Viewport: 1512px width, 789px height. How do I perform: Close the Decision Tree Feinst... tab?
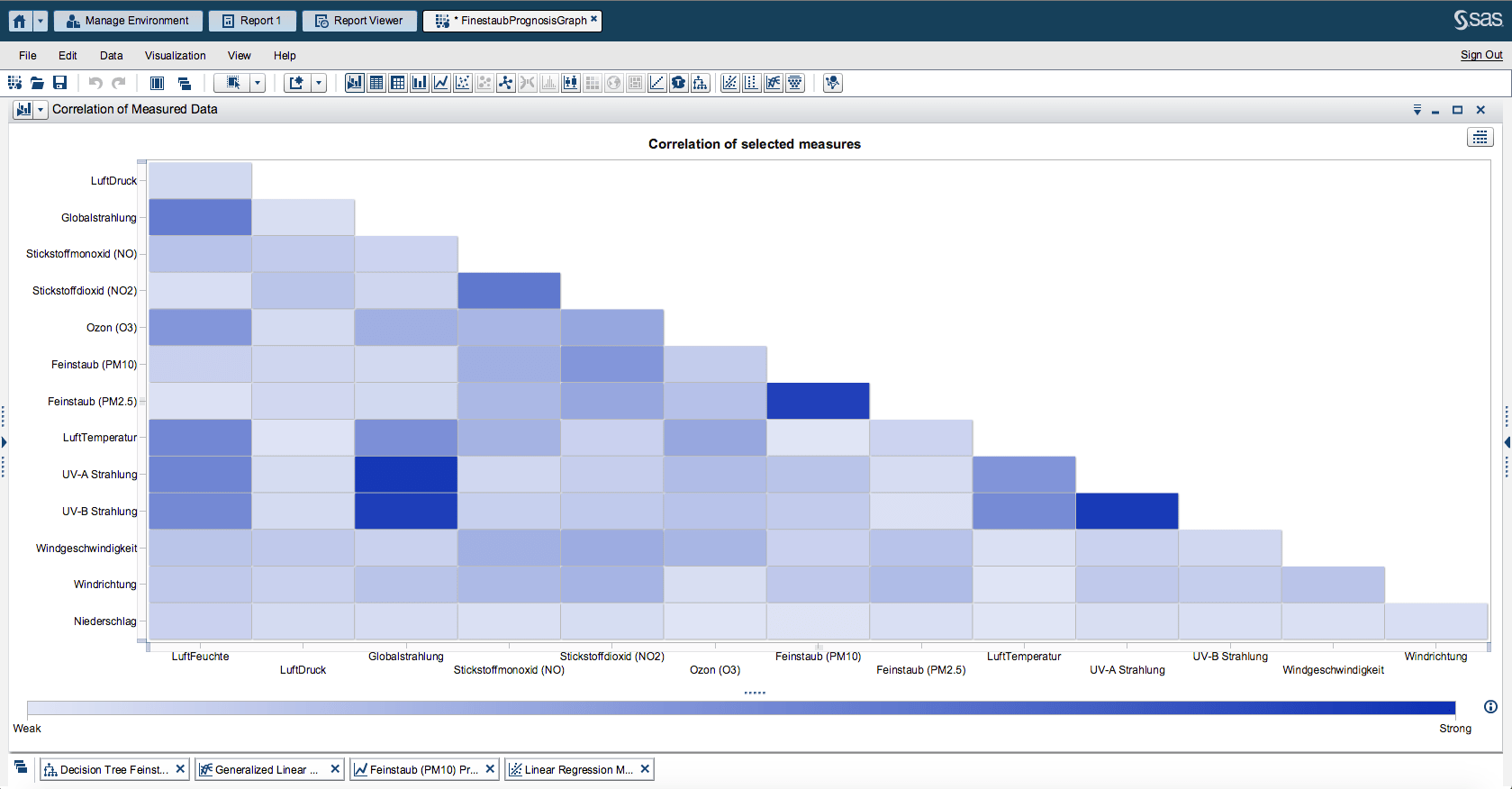[180, 768]
